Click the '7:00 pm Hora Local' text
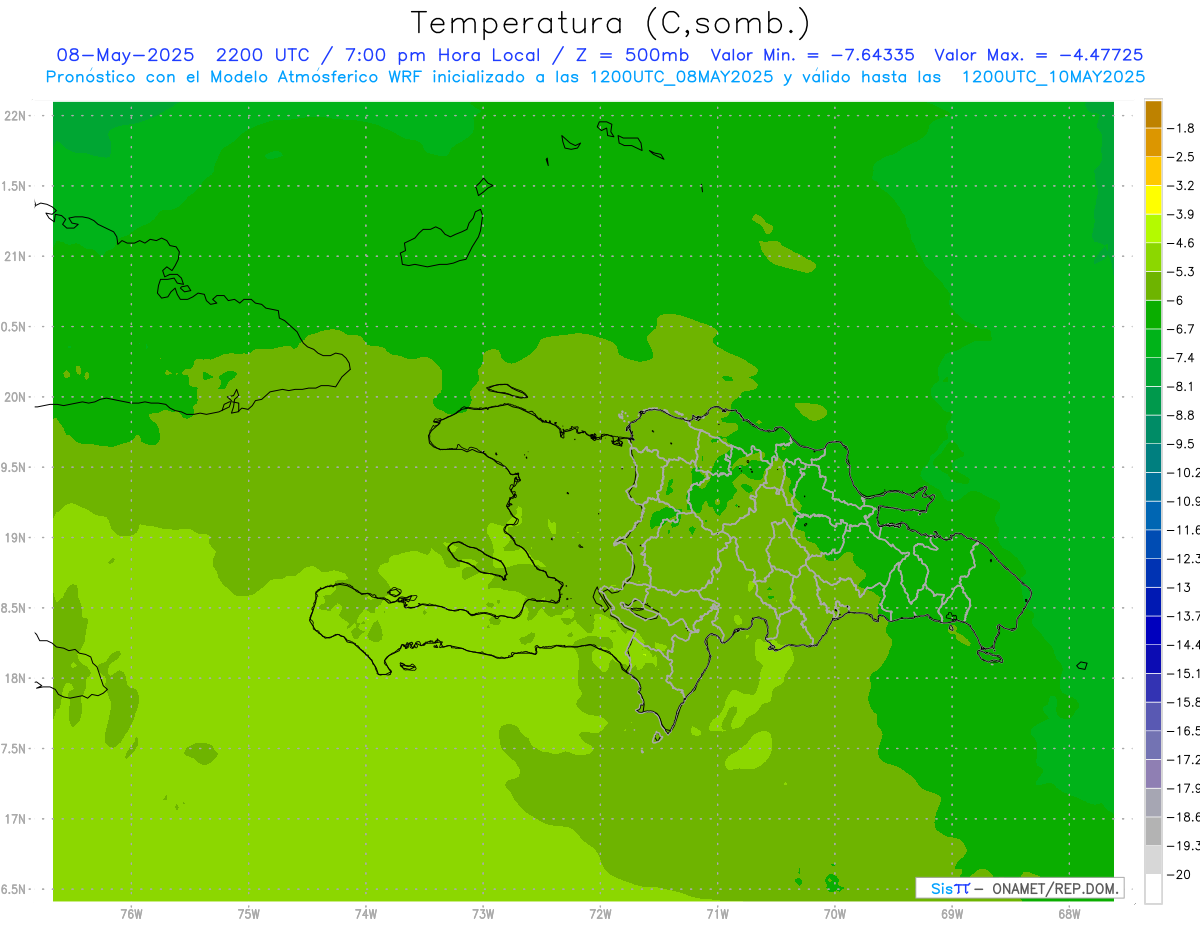Image resolution: width=1200 pixels, height=927 pixels. (x=443, y=55)
